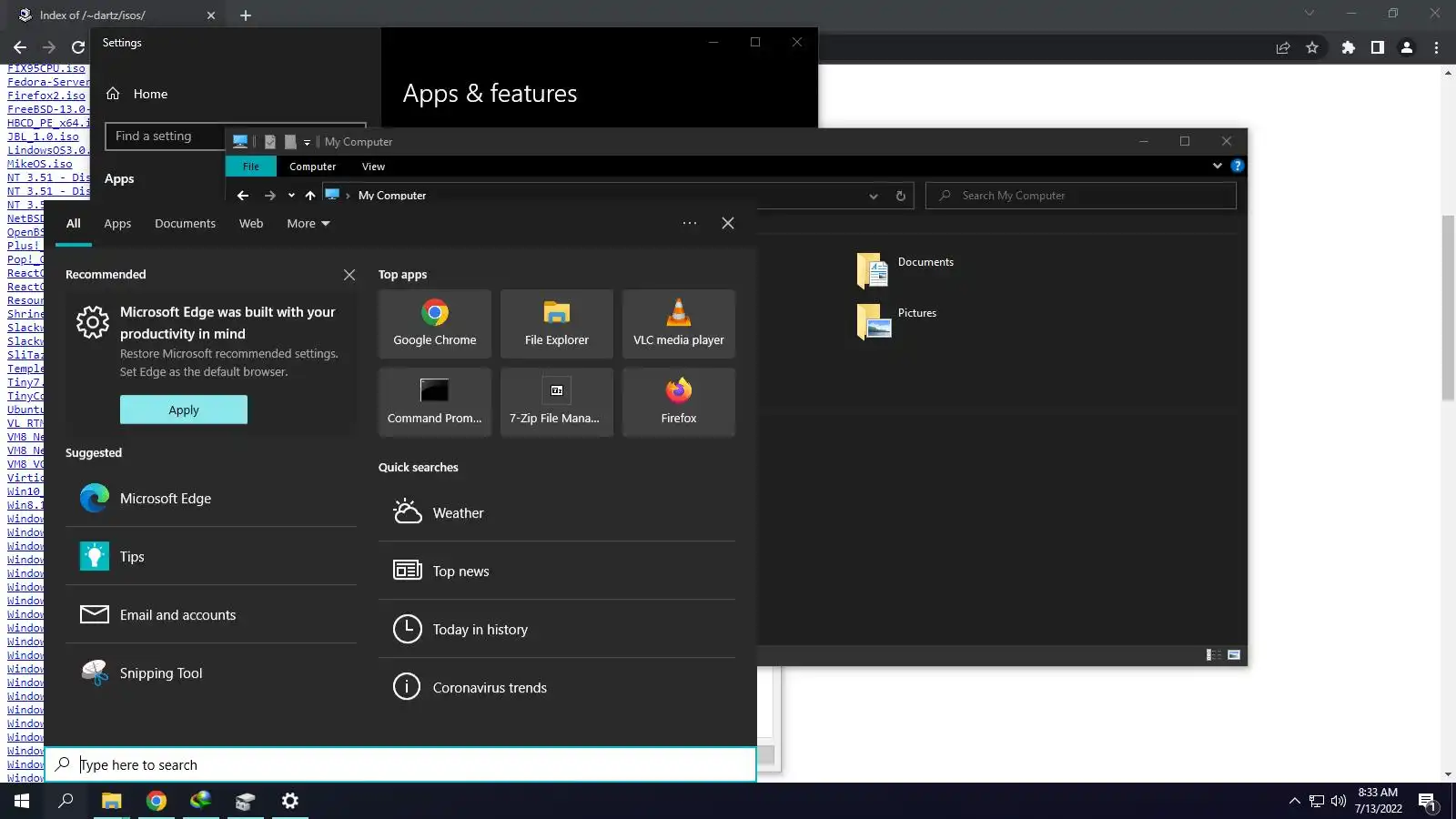Click Apply to restore Edge settings
1456x819 pixels.
click(184, 409)
